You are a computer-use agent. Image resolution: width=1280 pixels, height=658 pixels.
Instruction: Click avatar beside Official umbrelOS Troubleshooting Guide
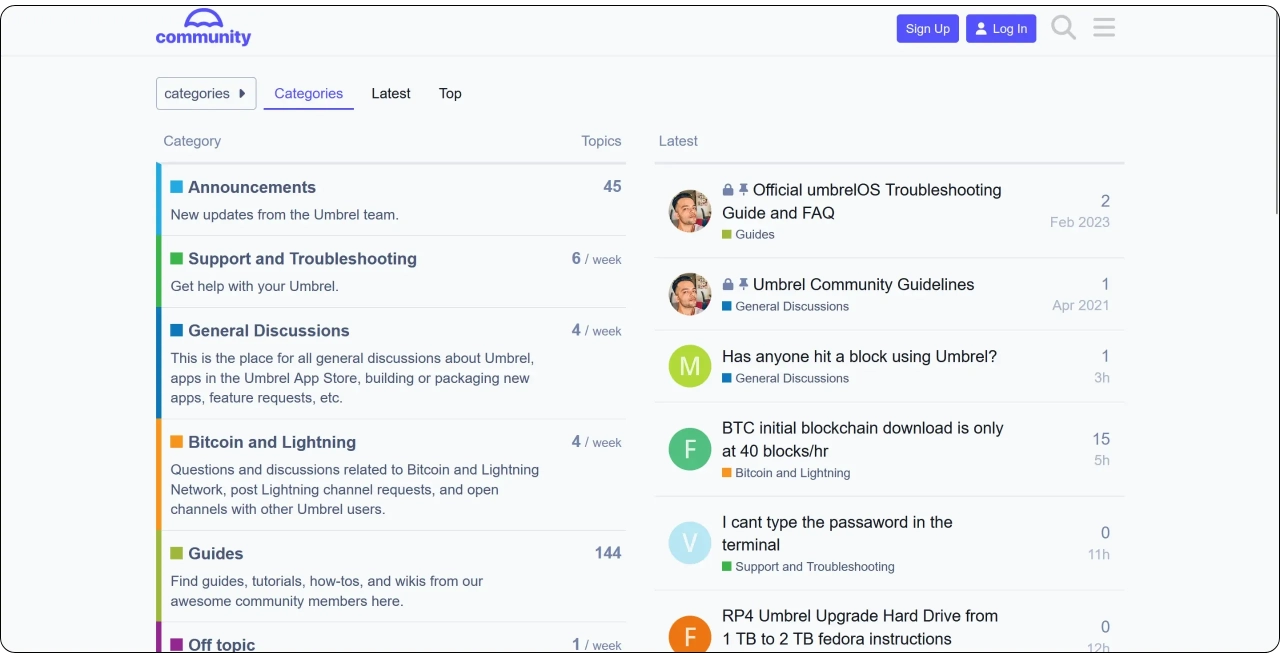[x=690, y=211]
